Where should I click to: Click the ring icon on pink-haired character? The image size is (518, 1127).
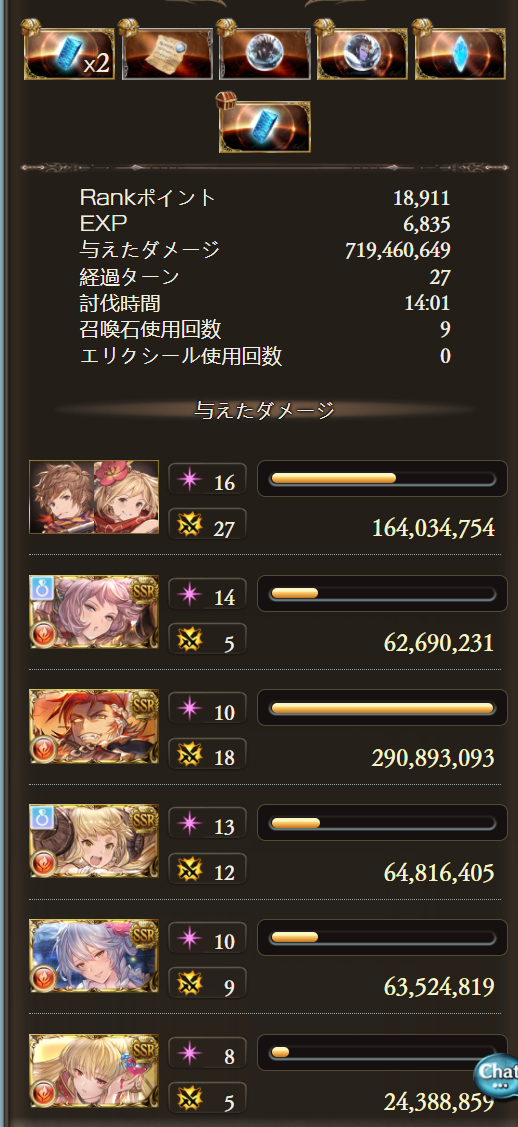[40, 586]
